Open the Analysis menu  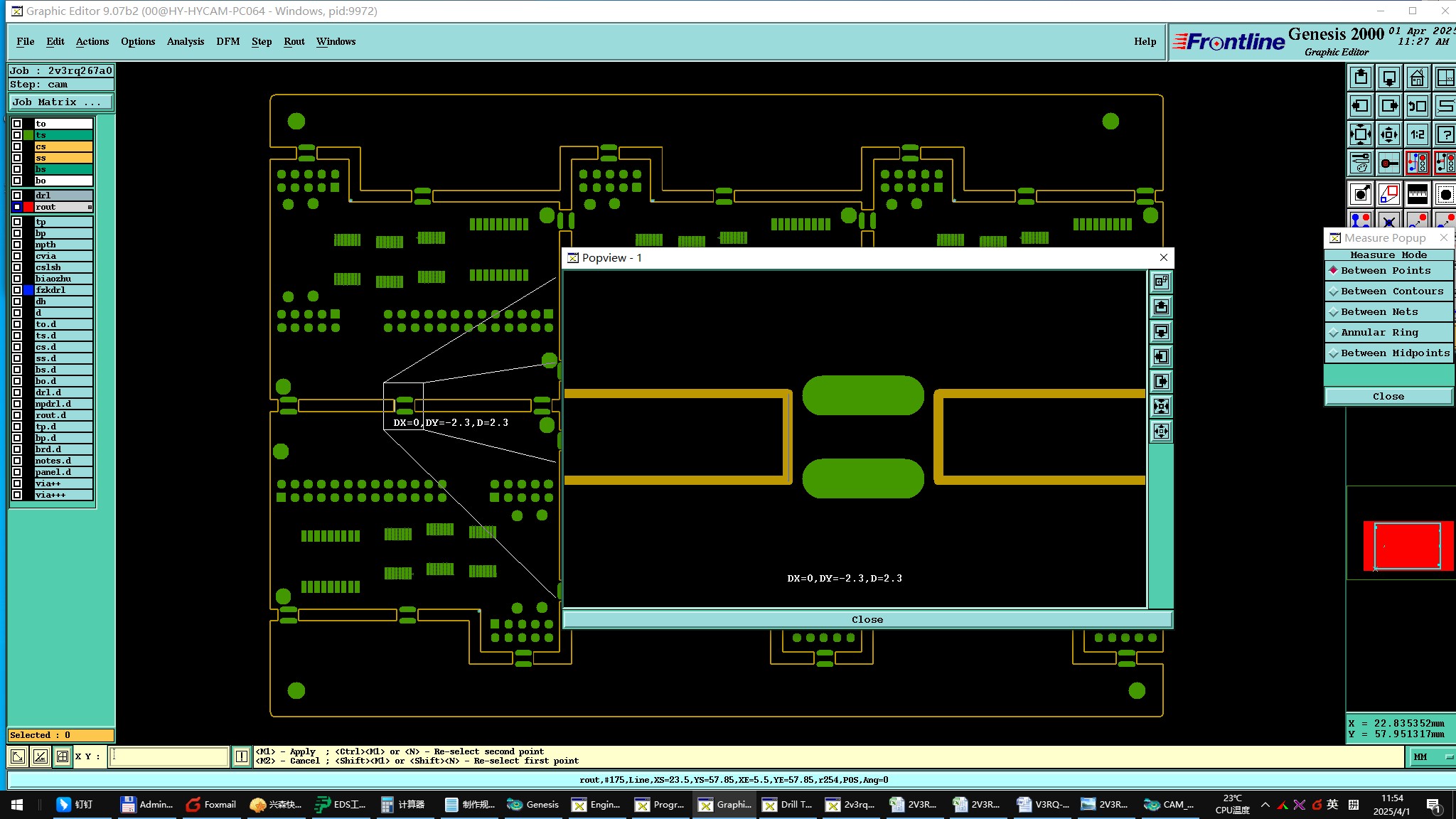185,41
